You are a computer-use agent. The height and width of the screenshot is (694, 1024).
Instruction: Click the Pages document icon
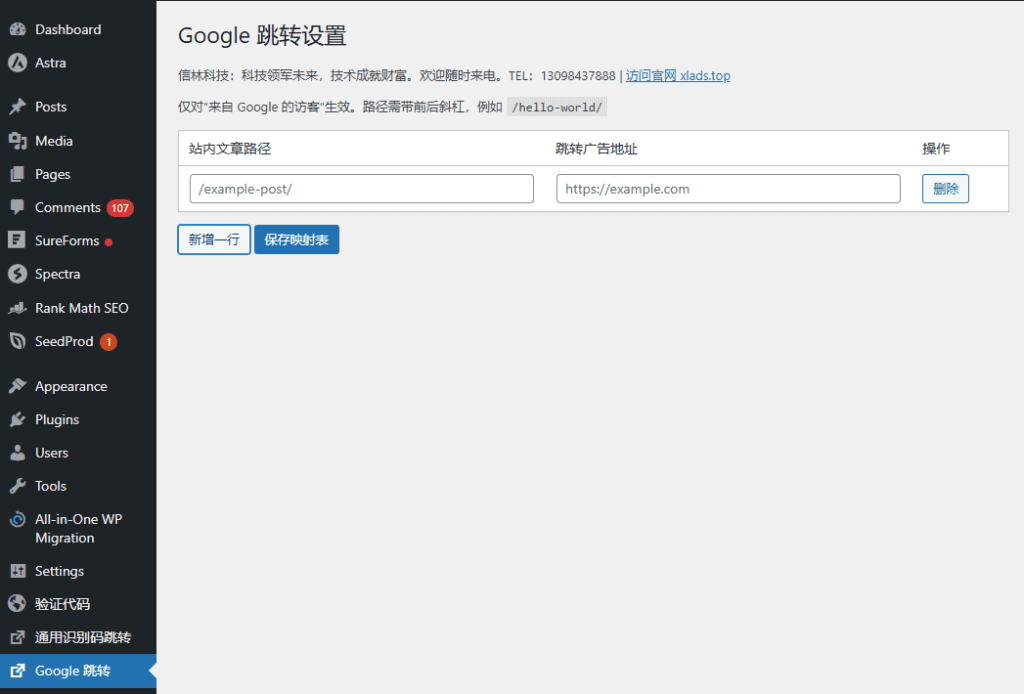click(x=18, y=174)
